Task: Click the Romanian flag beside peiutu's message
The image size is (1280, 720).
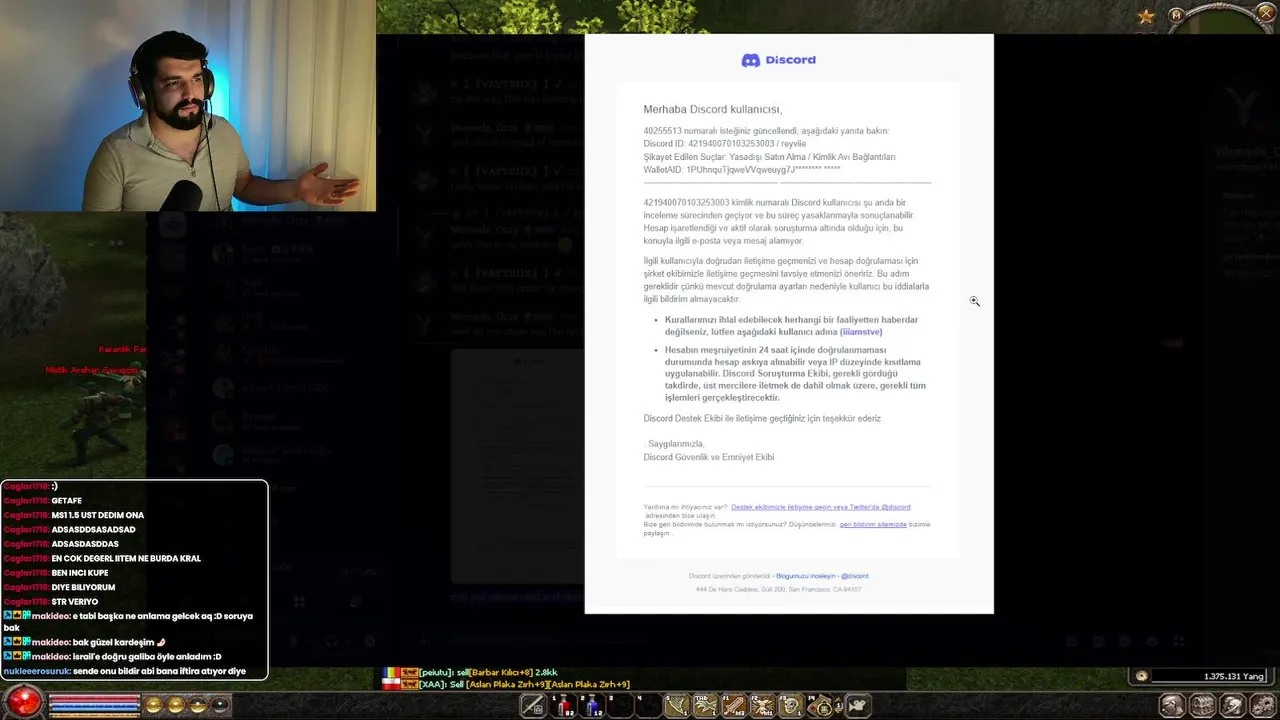Action: (392, 672)
